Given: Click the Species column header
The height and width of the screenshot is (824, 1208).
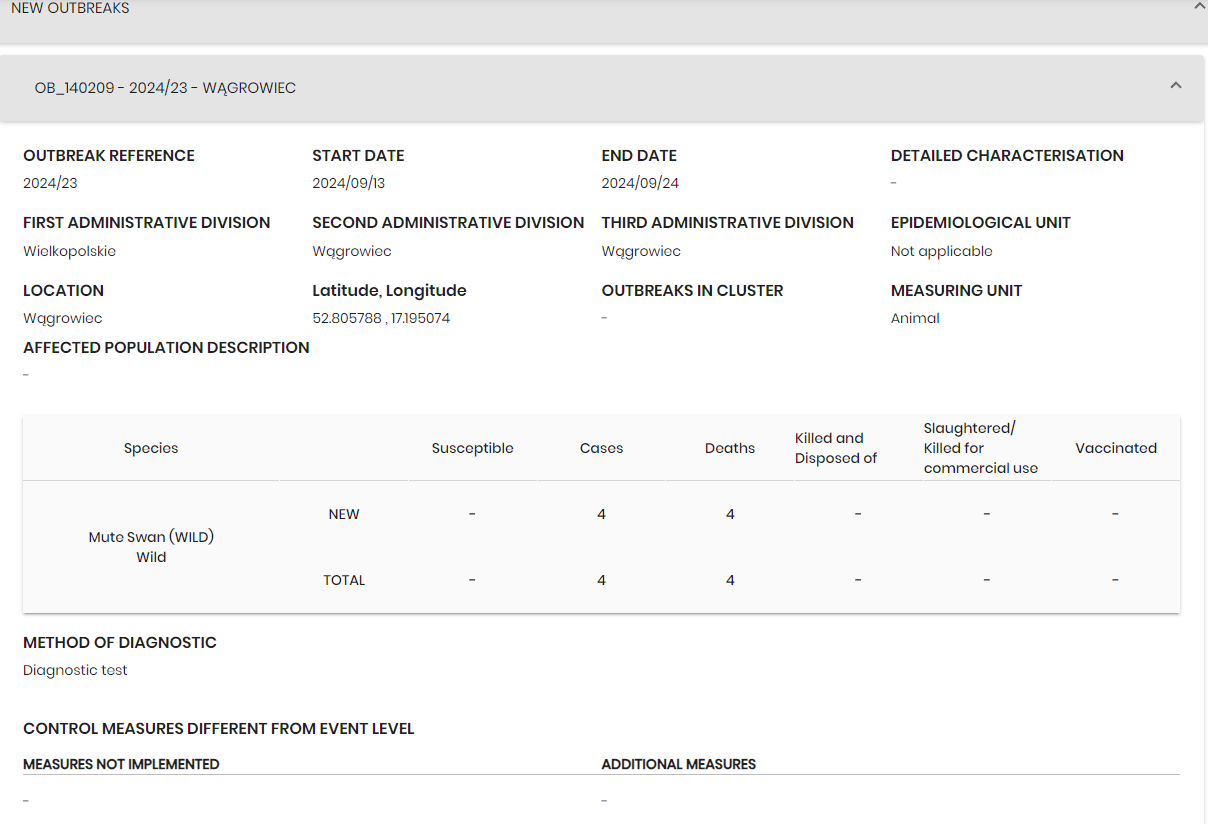Looking at the screenshot, I should pyautogui.click(x=151, y=448).
